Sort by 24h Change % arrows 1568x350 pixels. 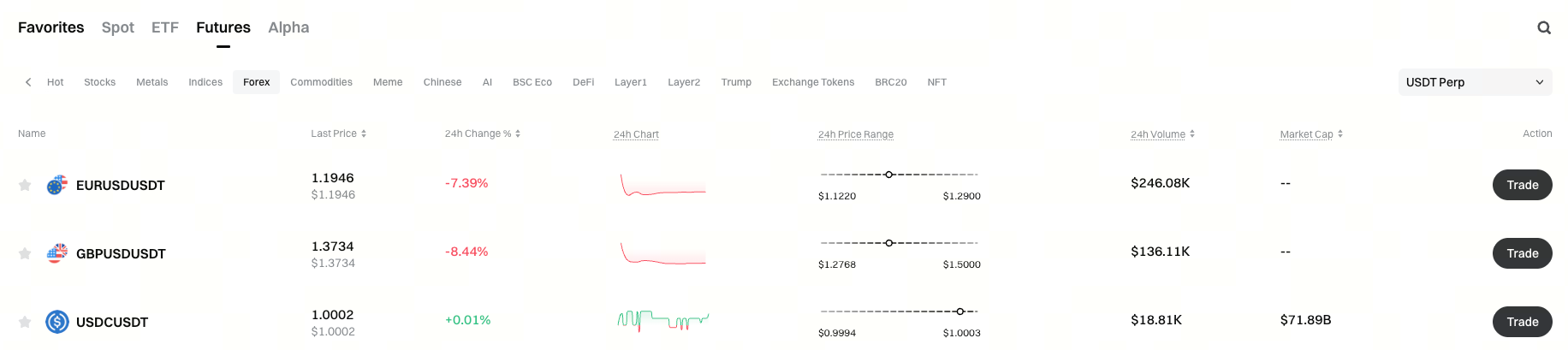(x=518, y=133)
